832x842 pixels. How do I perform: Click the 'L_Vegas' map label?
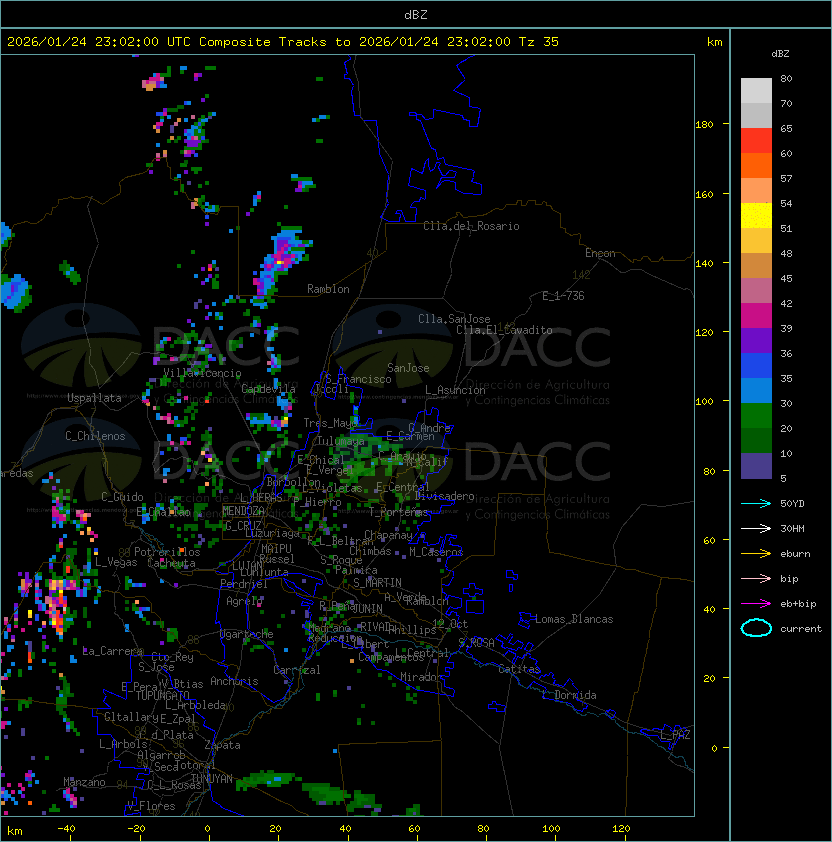tap(116, 562)
